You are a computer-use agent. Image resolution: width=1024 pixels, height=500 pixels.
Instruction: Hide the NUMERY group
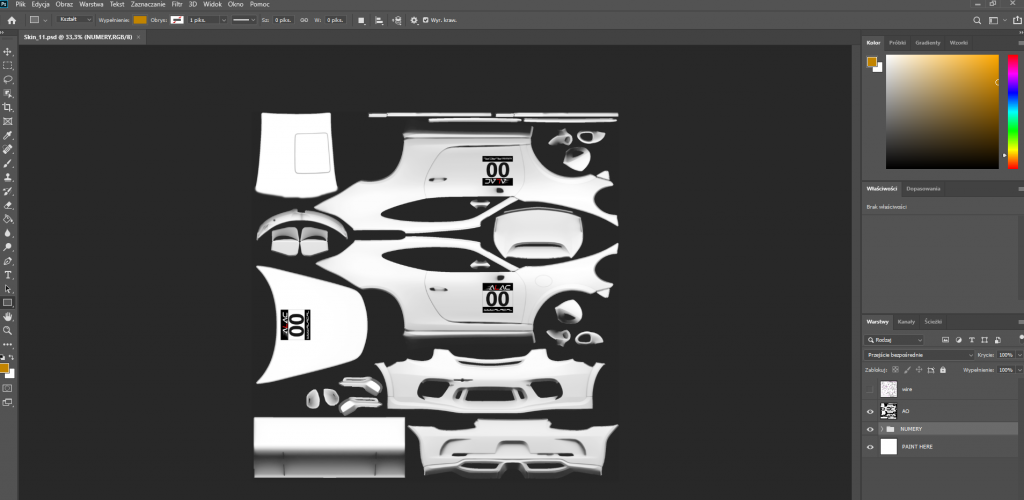[x=869, y=429]
